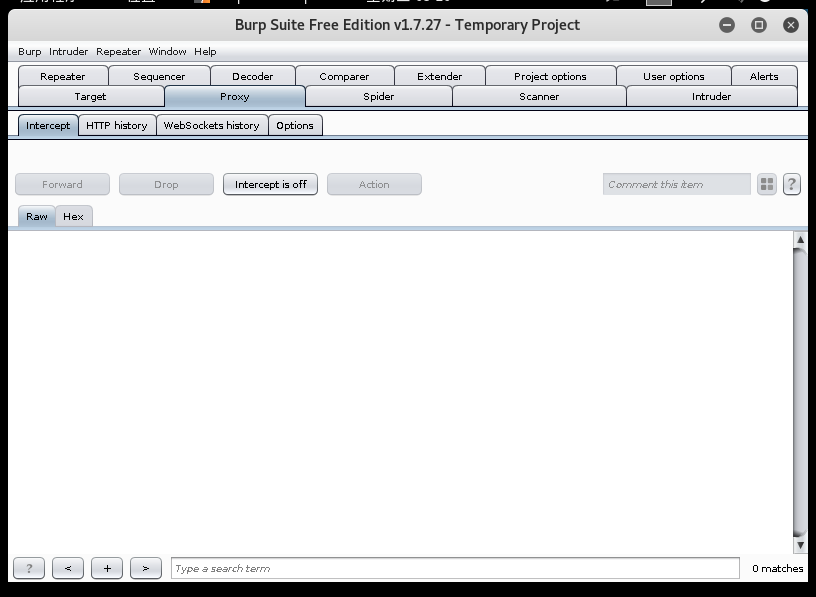Click the Drop button

(167, 184)
